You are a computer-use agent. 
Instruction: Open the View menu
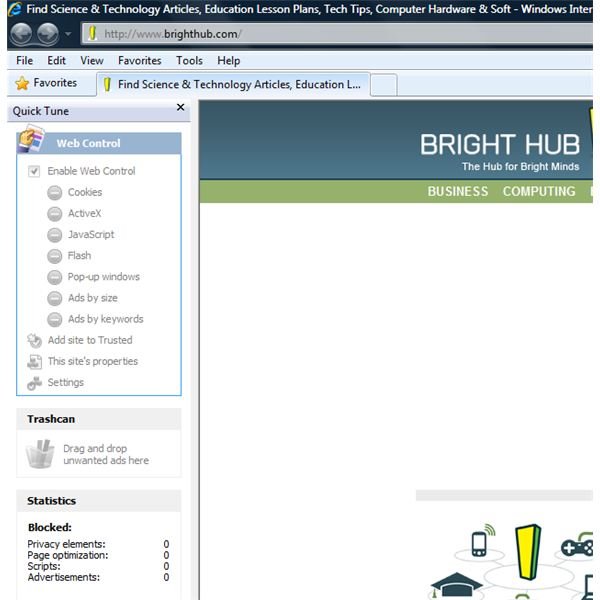click(x=92, y=60)
